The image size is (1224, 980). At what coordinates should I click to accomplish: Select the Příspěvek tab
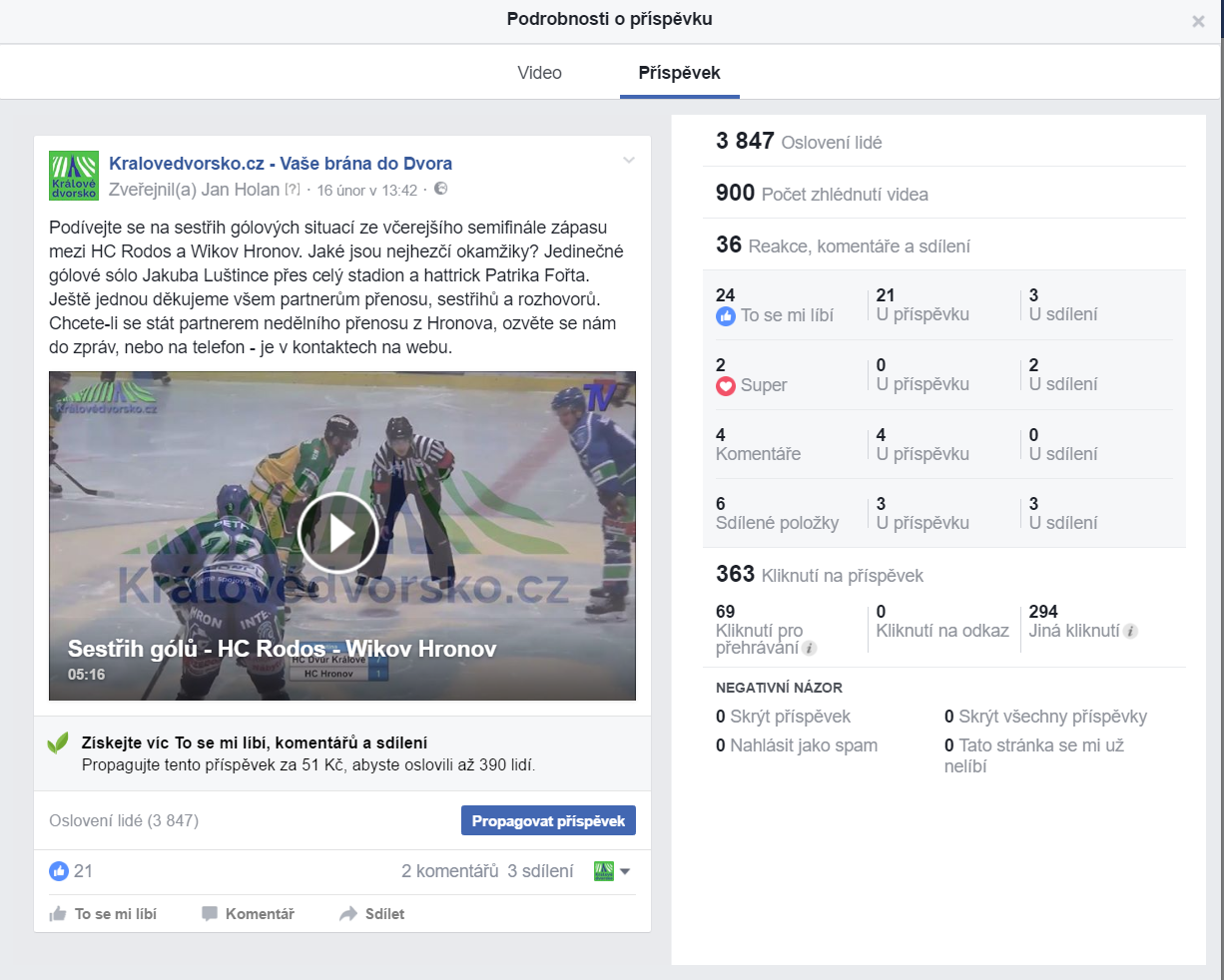pos(679,73)
